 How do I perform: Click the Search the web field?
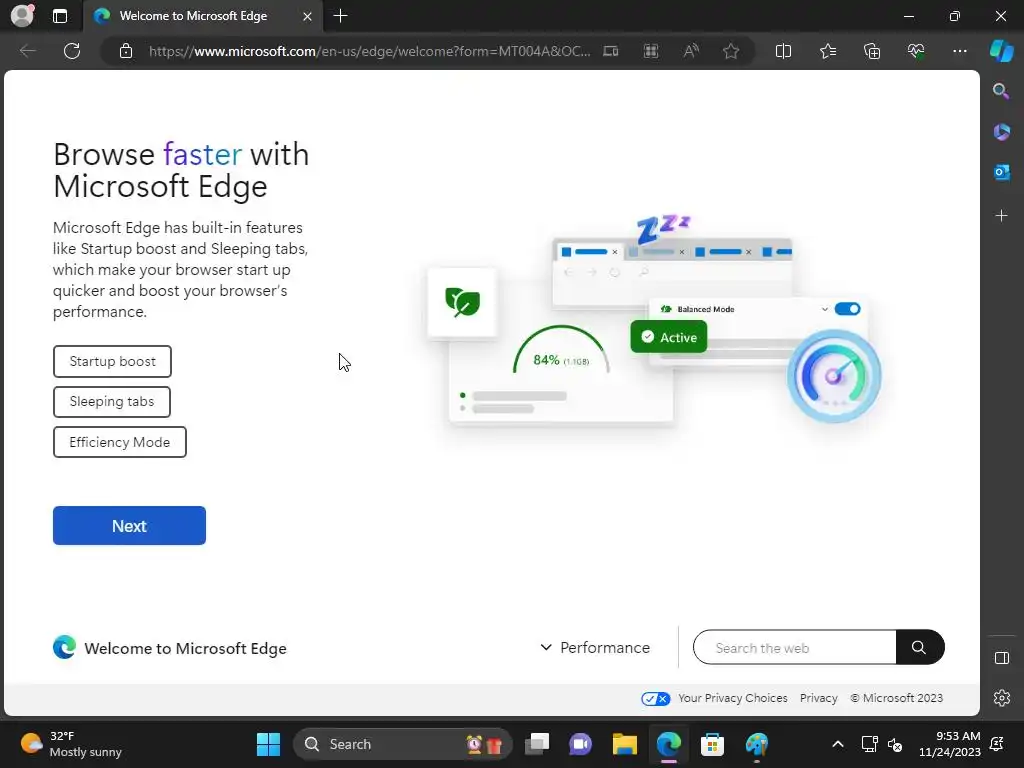(794, 648)
